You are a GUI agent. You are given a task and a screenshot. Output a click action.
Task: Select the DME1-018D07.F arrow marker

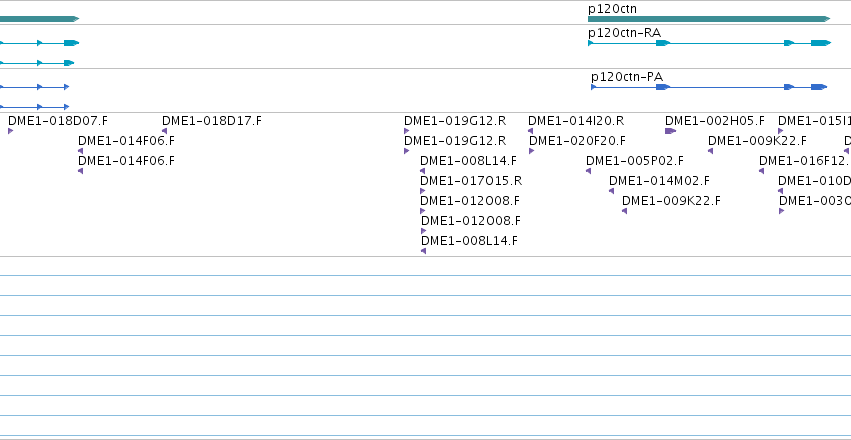10,131
